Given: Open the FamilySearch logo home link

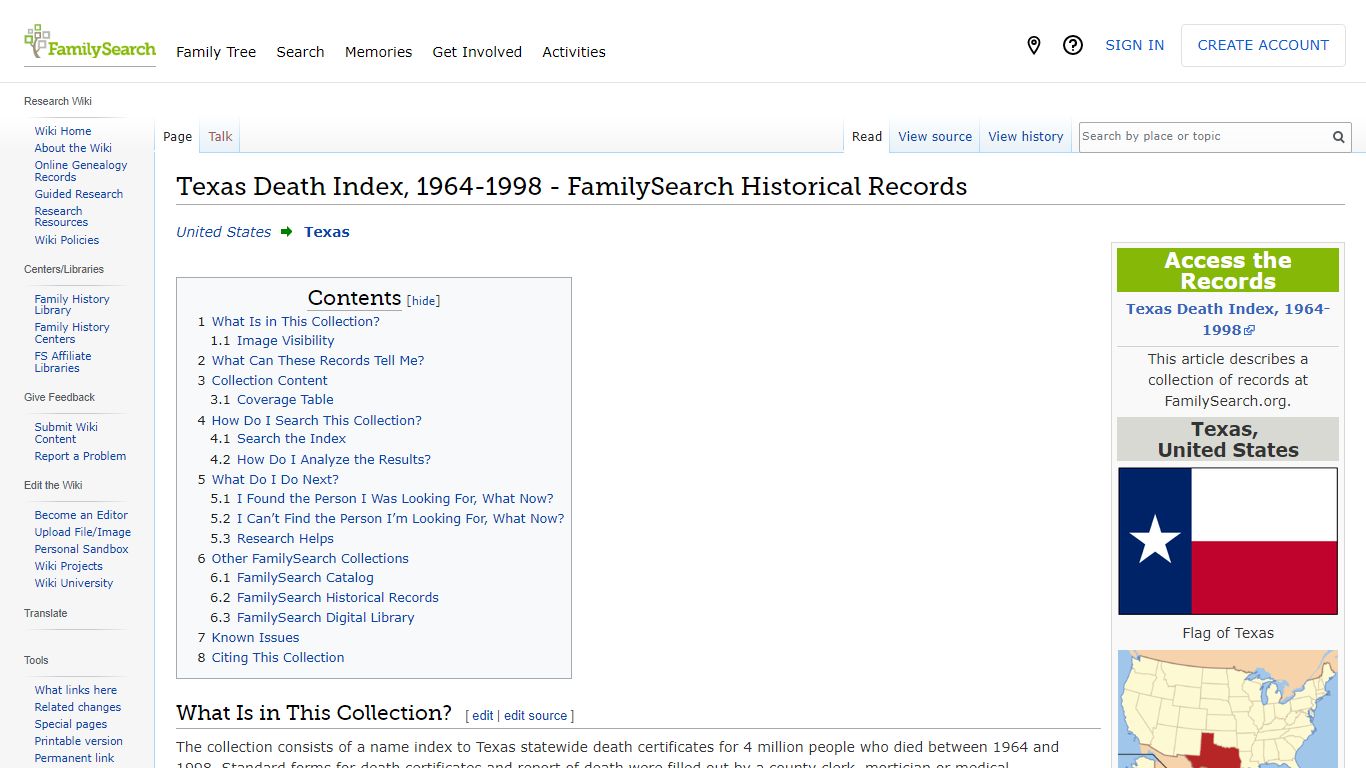Looking at the screenshot, I should tap(90, 44).
